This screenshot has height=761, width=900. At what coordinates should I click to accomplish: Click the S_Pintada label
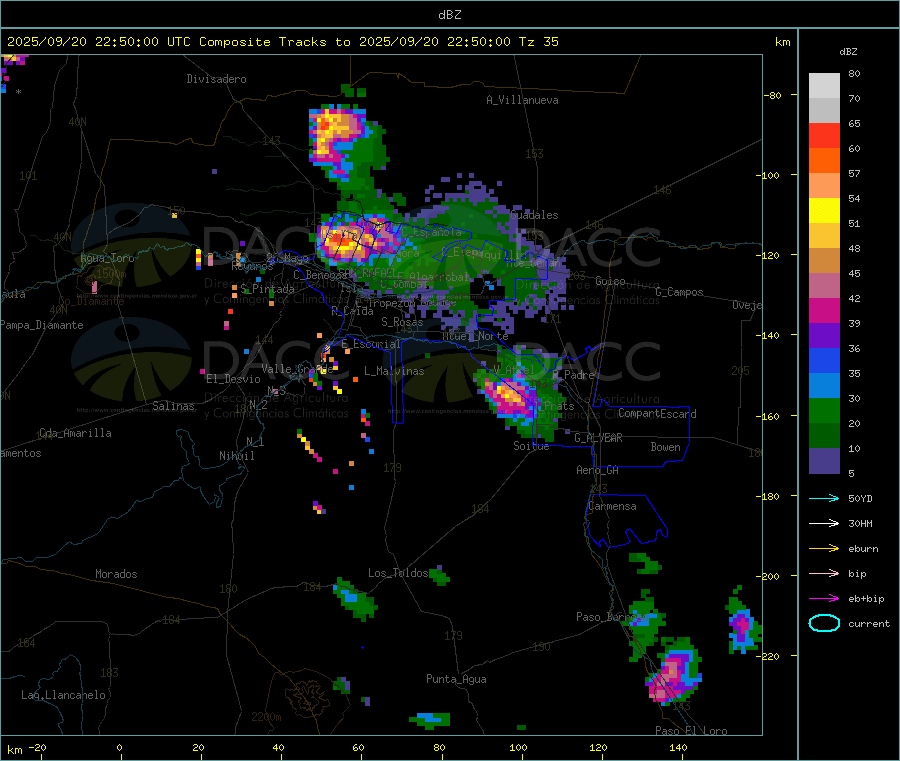(x=267, y=289)
